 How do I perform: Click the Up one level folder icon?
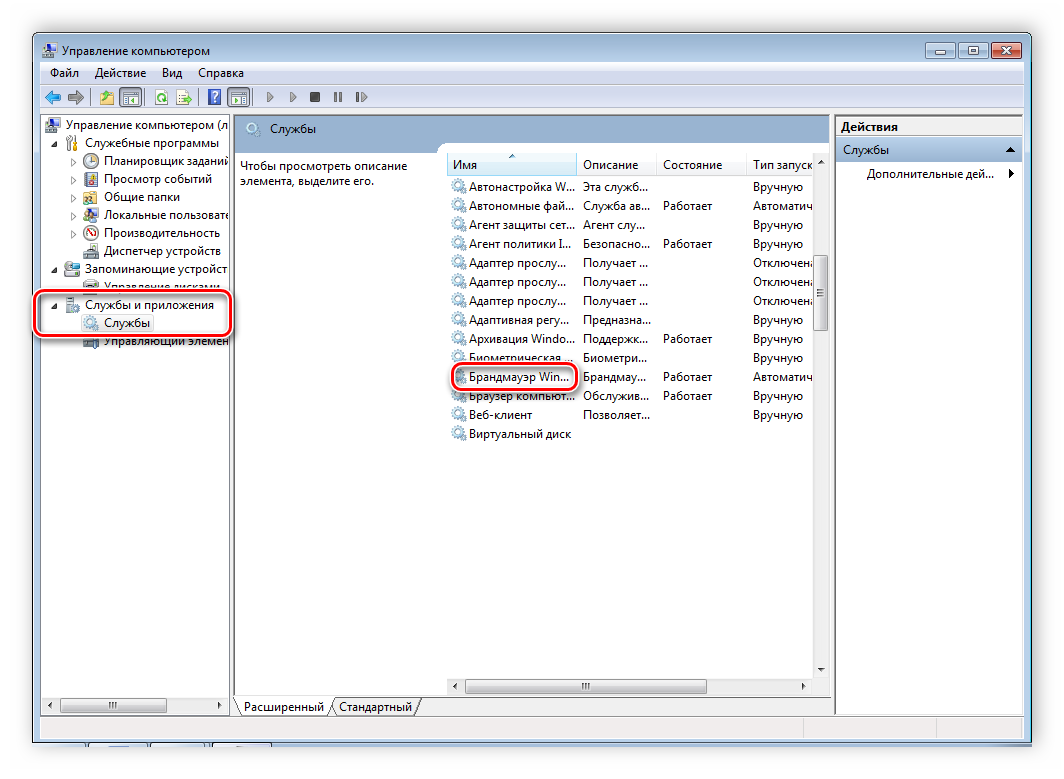tap(107, 97)
